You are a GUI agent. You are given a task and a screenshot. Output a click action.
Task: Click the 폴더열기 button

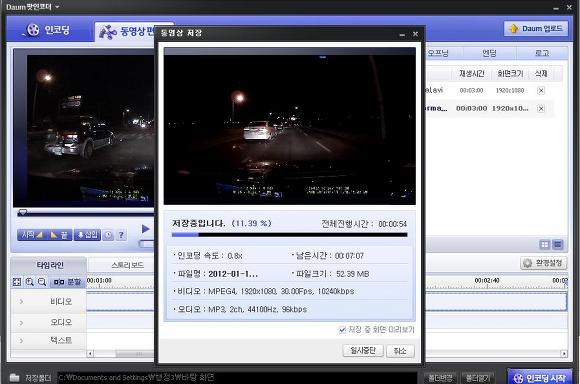(478, 378)
